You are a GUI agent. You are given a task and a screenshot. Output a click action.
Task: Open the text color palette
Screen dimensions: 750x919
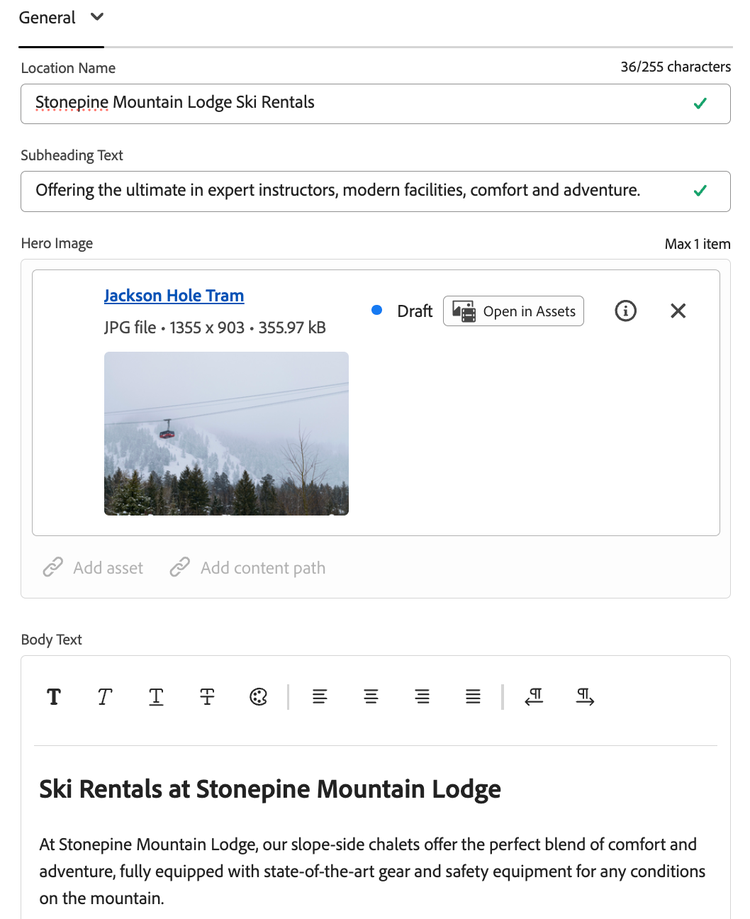click(x=258, y=697)
